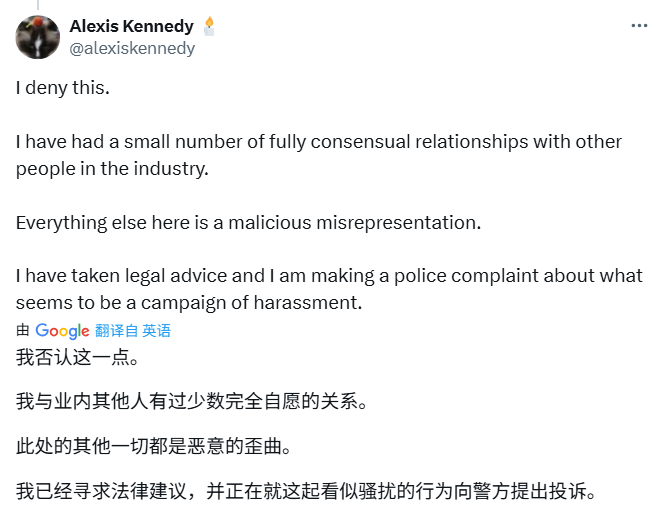Click the "I deny this." sentence
Viewport: 660px width, 520px height.
pos(63,87)
